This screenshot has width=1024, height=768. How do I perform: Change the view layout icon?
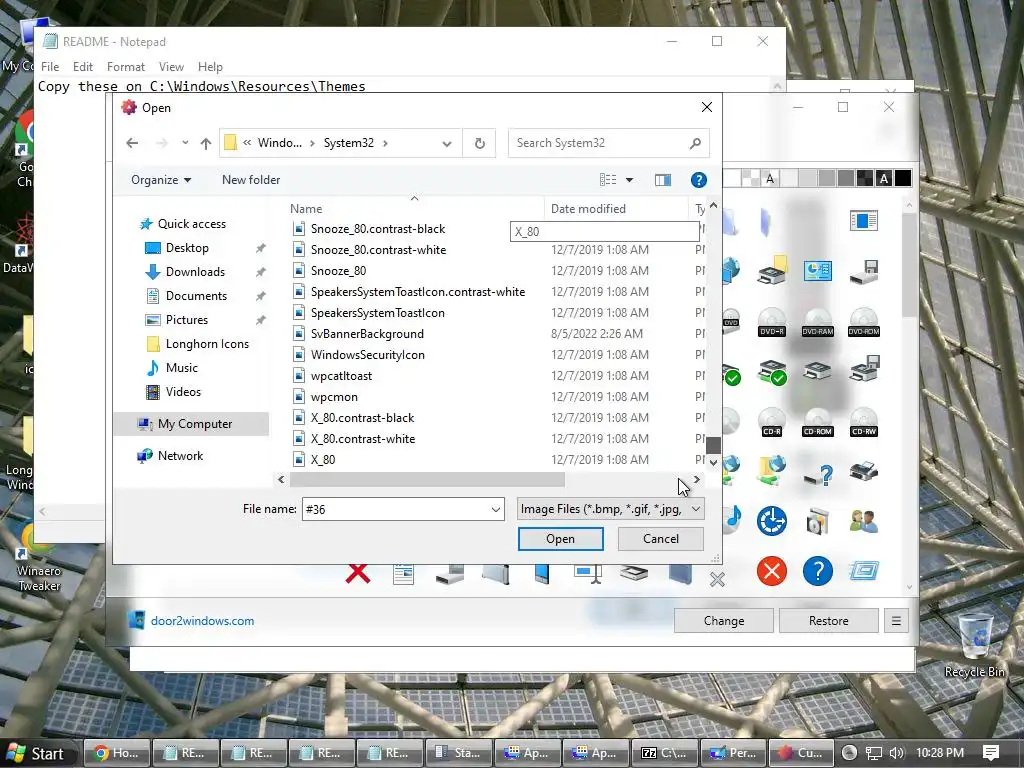tap(608, 180)
